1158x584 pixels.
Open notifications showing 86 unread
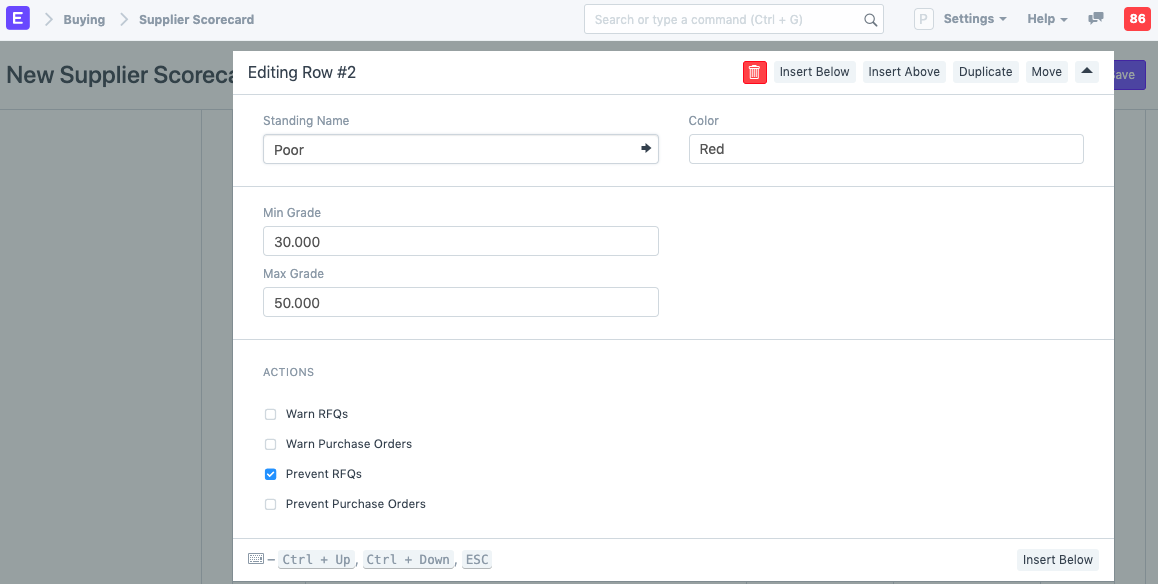1137,18
